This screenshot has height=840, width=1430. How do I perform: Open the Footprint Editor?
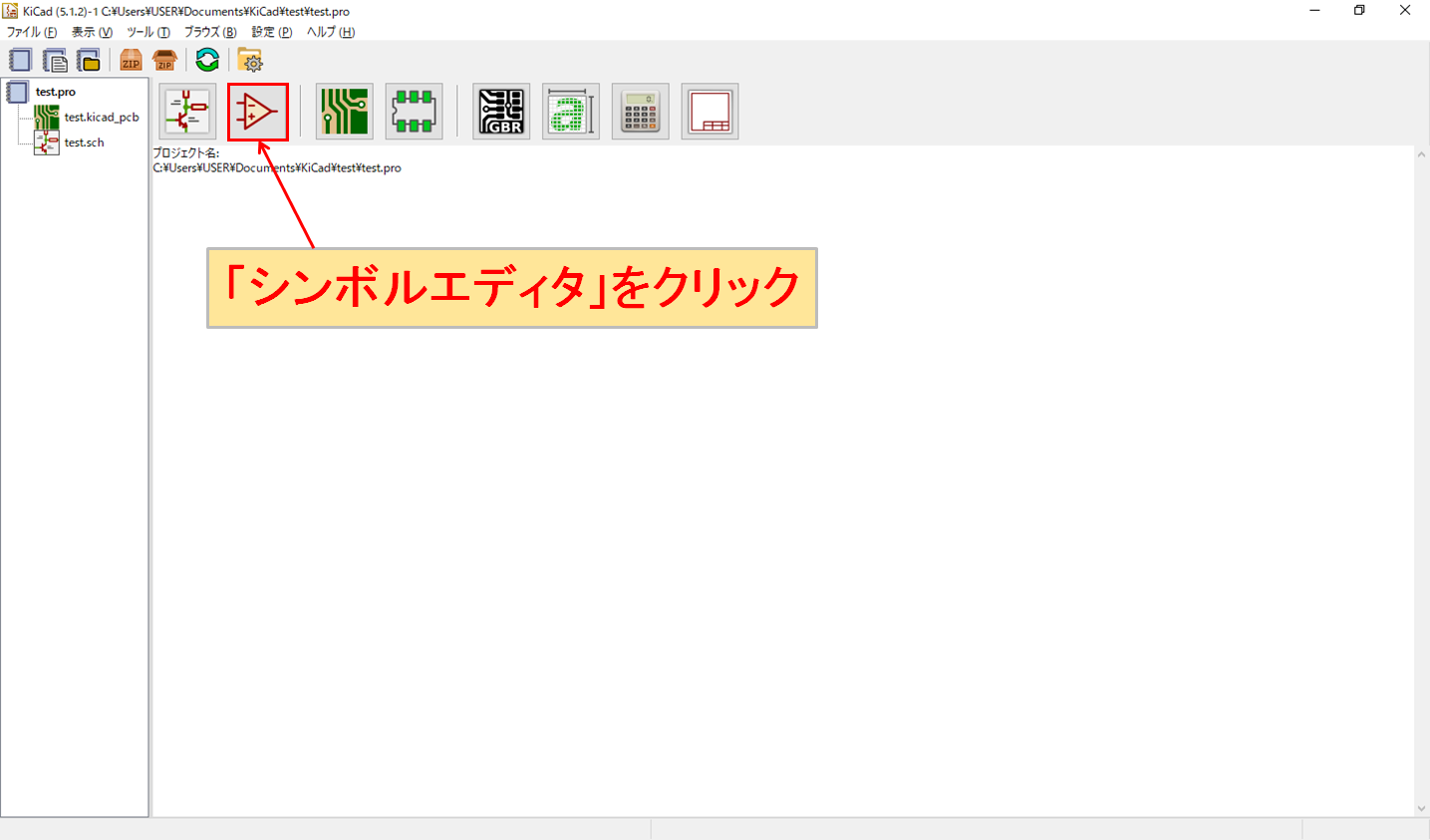pyautogui.click(x=415, y=111)
